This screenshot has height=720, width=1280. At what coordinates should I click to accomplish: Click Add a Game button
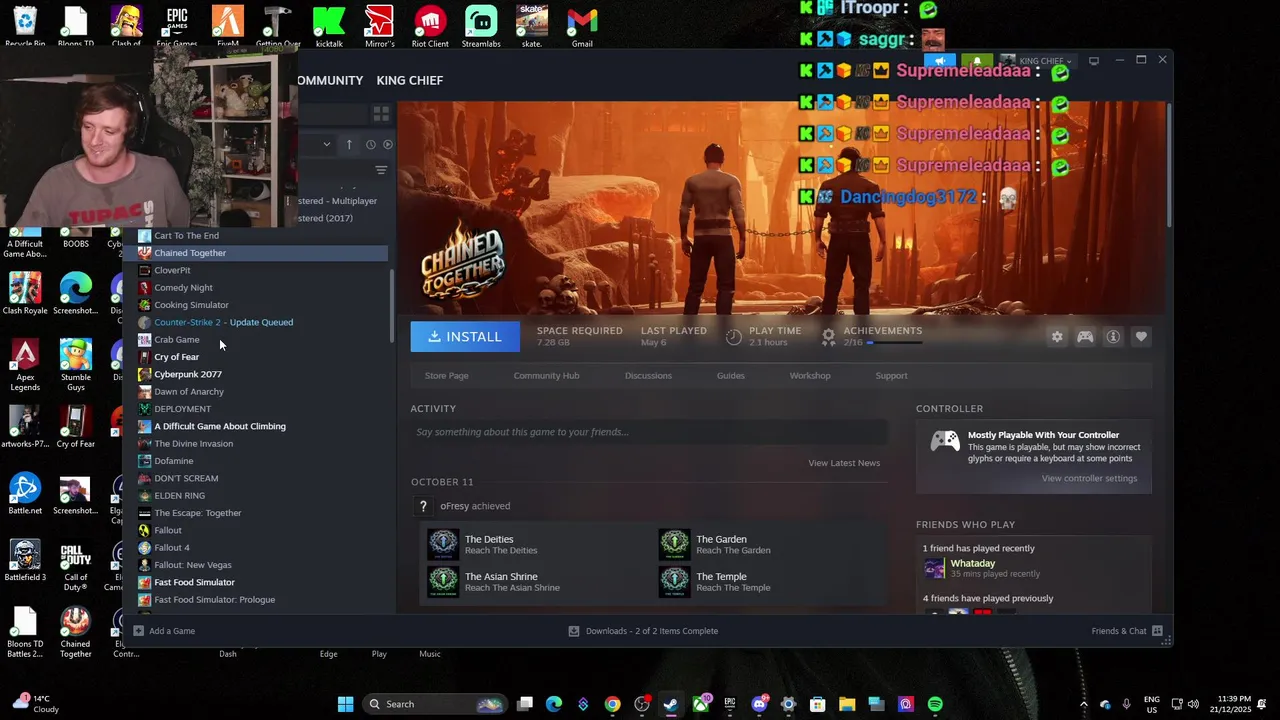164,631
